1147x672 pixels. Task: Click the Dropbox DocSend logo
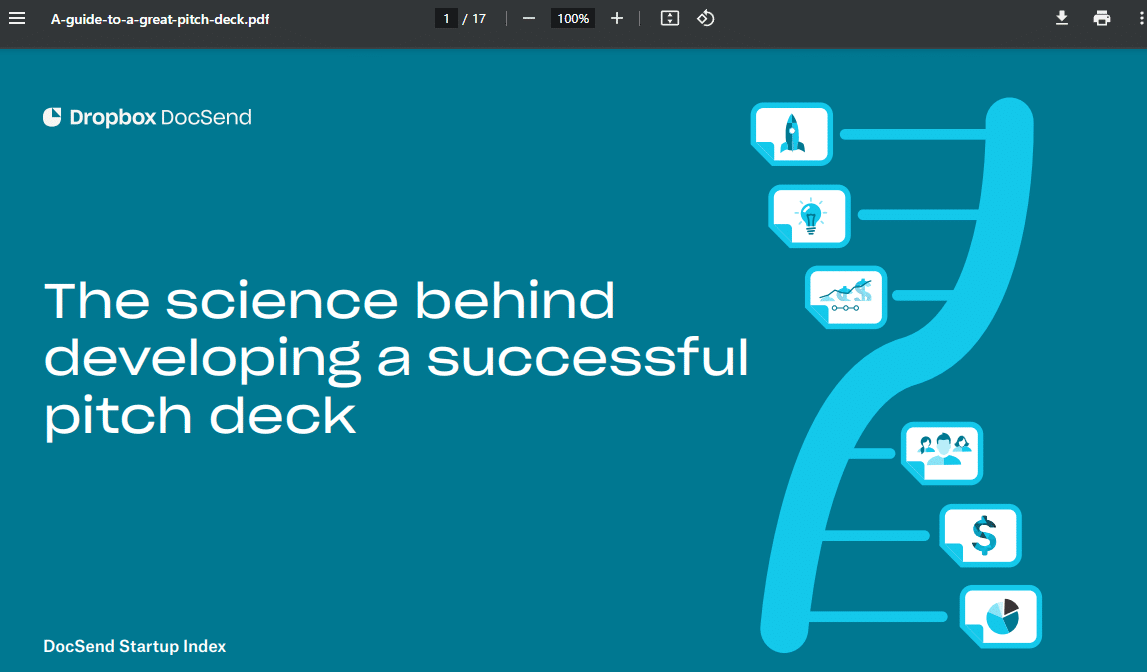pyautogui.click(x=147, y=117)
